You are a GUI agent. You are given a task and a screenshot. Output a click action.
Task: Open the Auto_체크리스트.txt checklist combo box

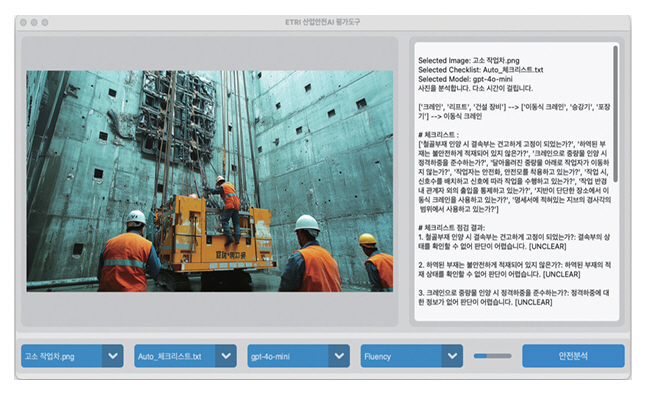coord(185,356)
